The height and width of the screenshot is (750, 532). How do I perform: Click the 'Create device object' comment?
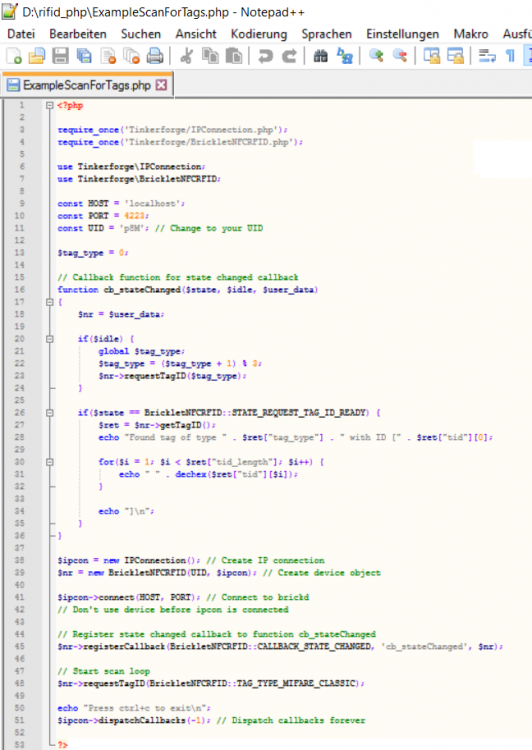pyautogui.click(x=322, y=573)
